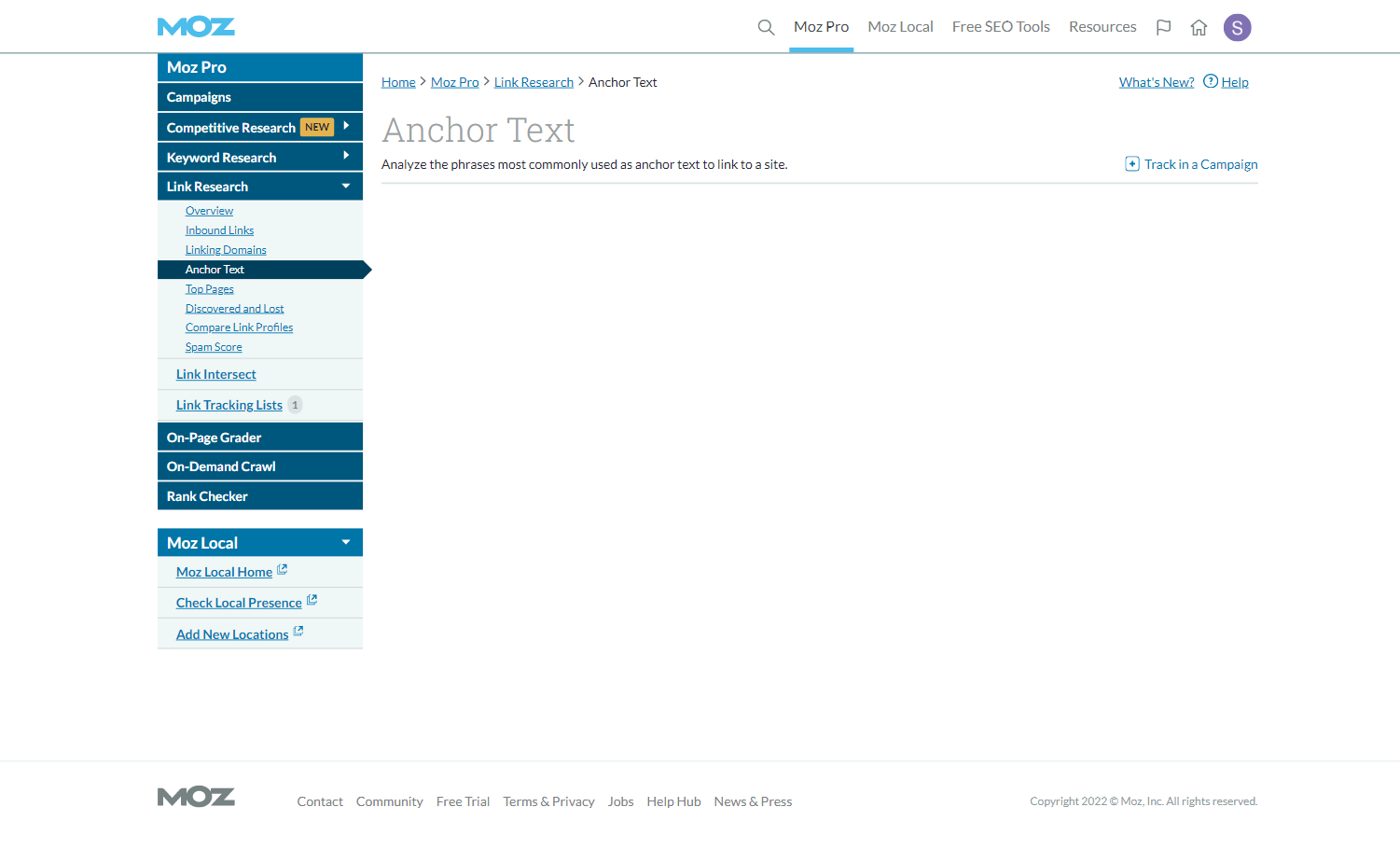Open footer Free Trial link
This screenshot has height=849, width=1400.
click(463, 801)
